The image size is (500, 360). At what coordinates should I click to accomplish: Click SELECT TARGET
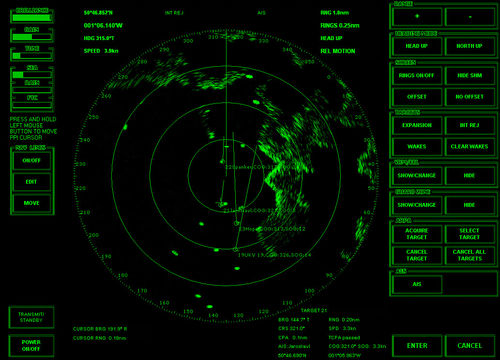[x=470, y=234]
